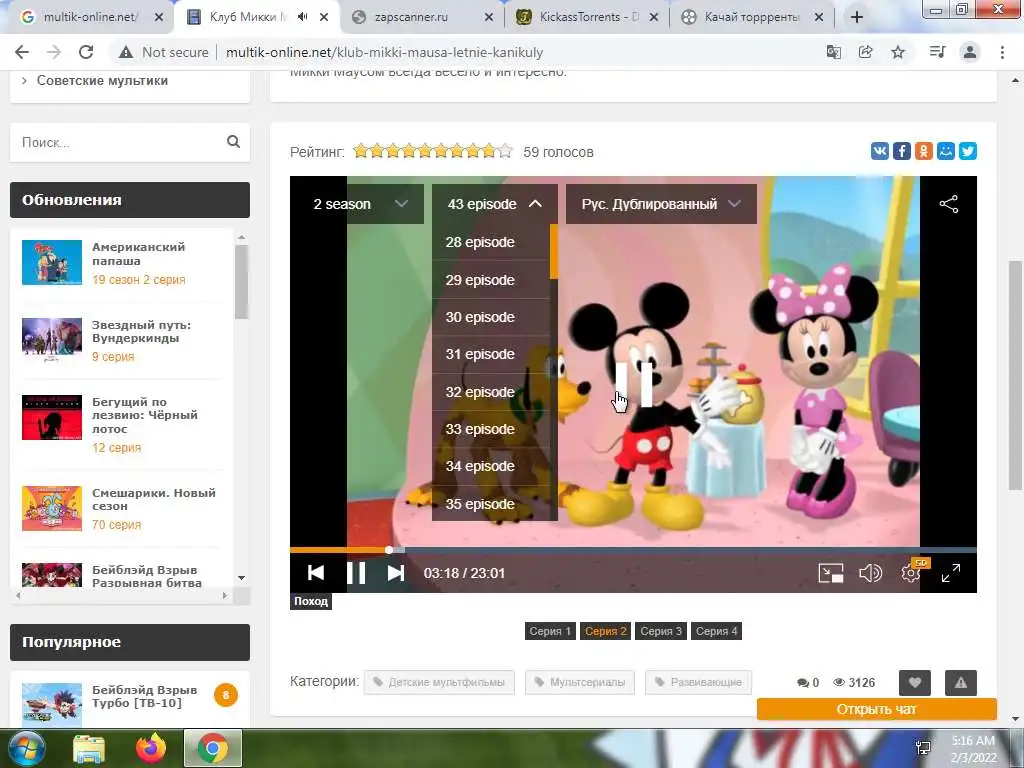1024x768 pixels.
Task: Open Chrome profile avatar
Action: [970, 52]
